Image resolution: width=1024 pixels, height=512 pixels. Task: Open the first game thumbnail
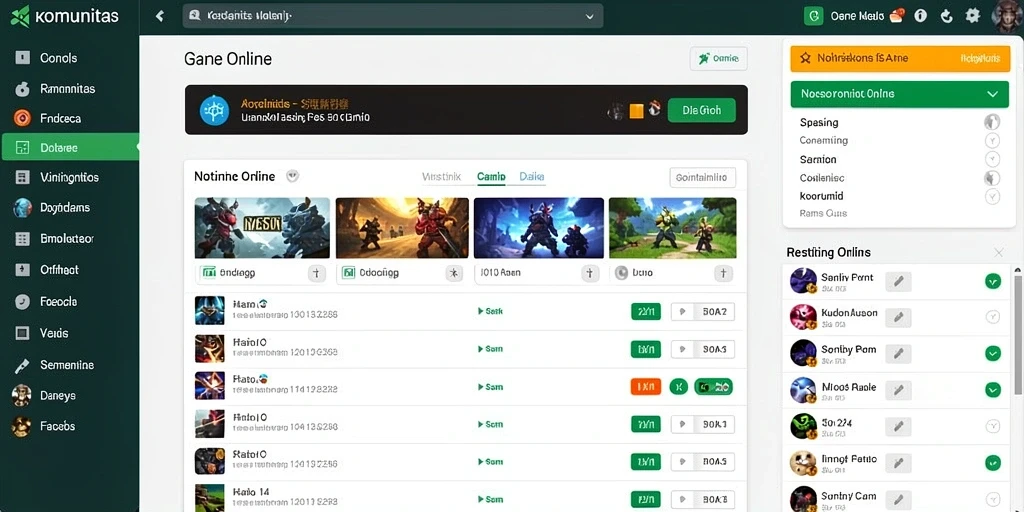pyautogui.click(x=262, y=229)
